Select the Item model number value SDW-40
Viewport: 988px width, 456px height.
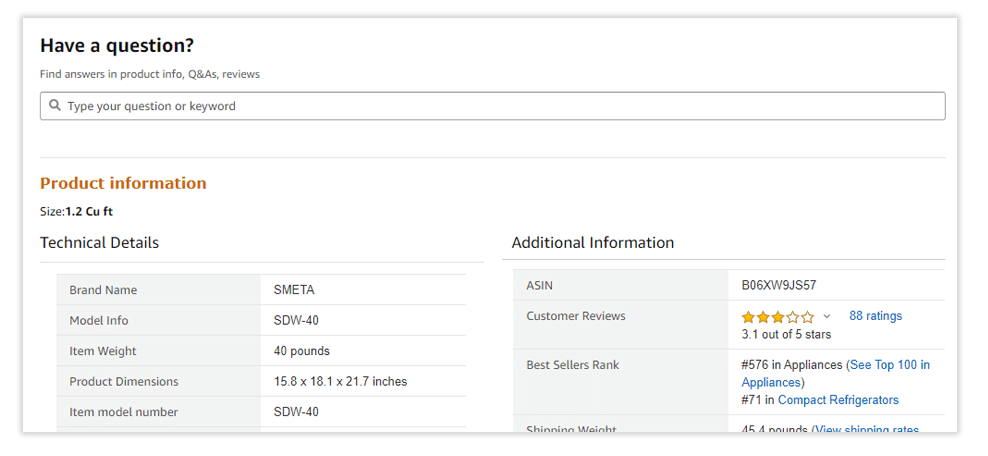[296, 412]
